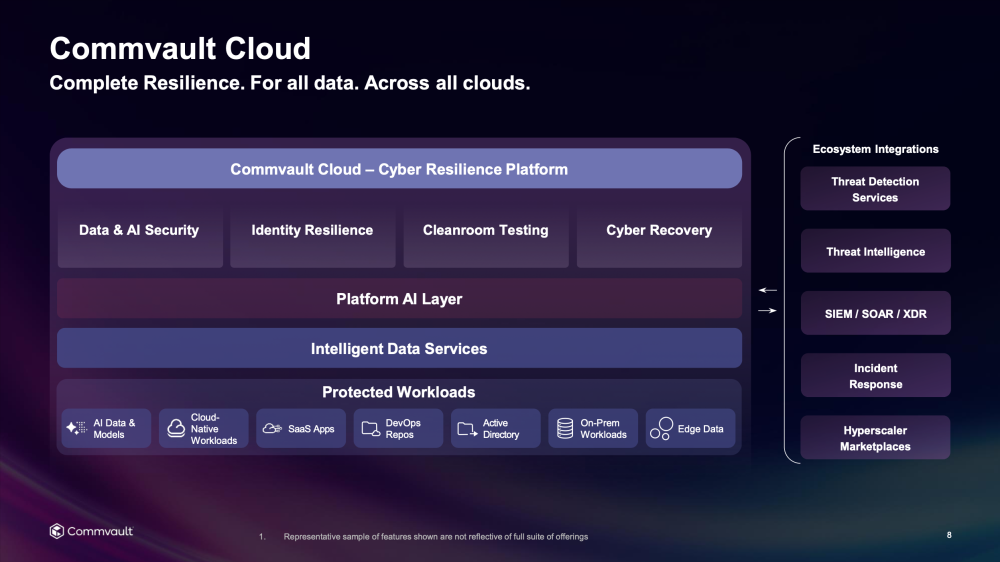Image resolution: width=1000 pixels, height=562 pixels.
Task: Select the Data & AI Security tile
Action: pos(139,231)
